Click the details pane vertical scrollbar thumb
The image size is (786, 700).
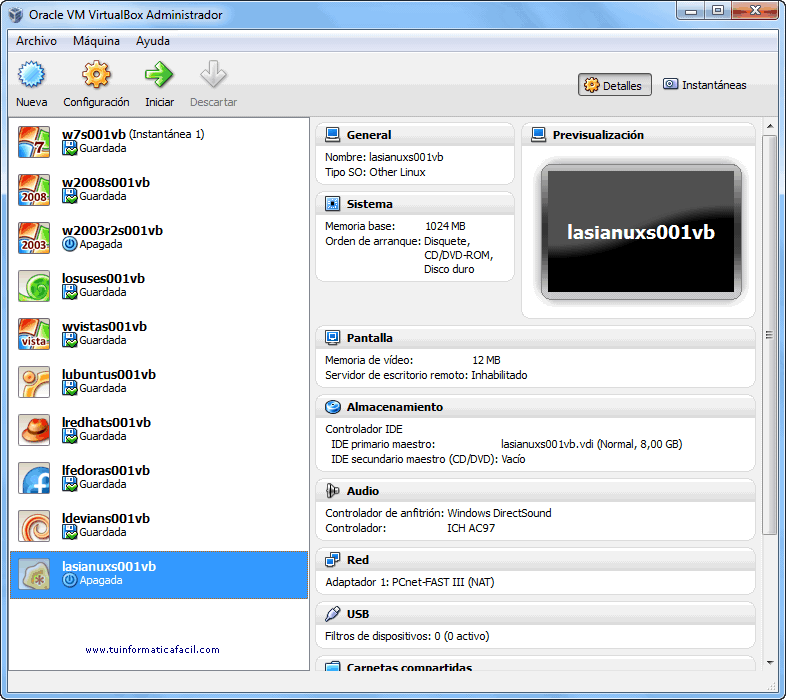(769, 335)
